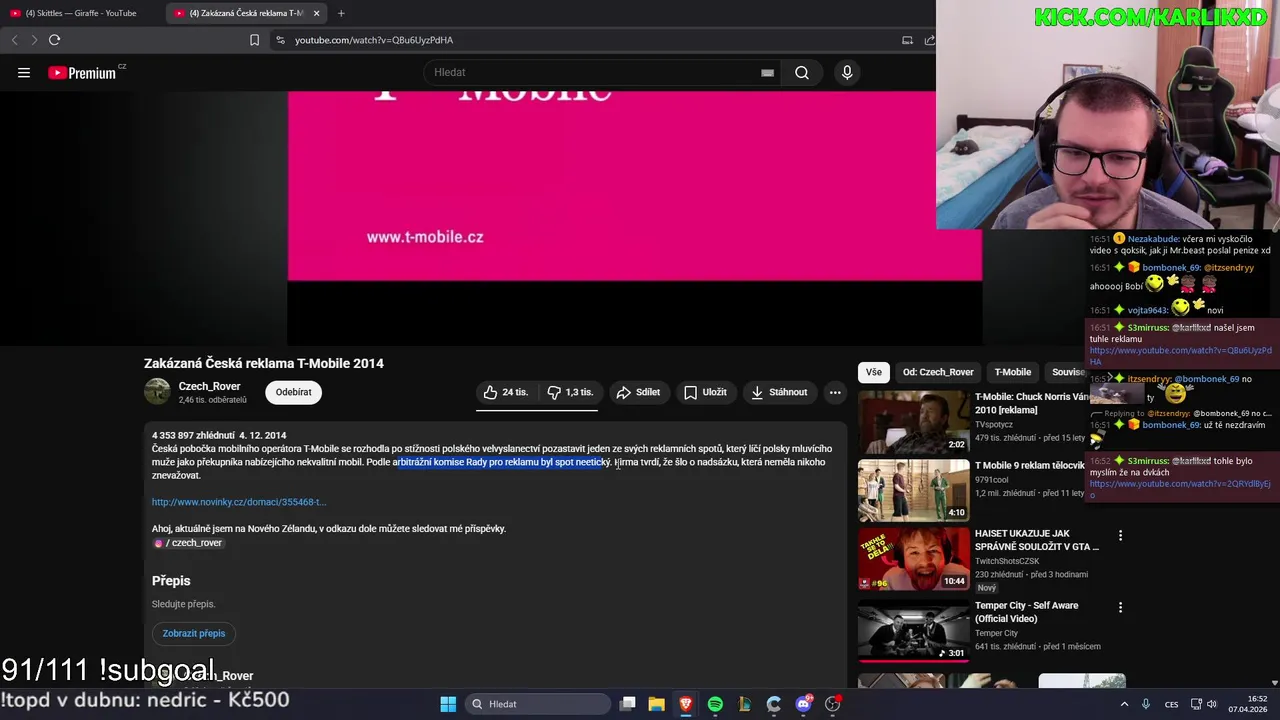Open File Explorer from taskbar
The height and width of the screenshot is (720, 1280).
click(x=656, y=704)
